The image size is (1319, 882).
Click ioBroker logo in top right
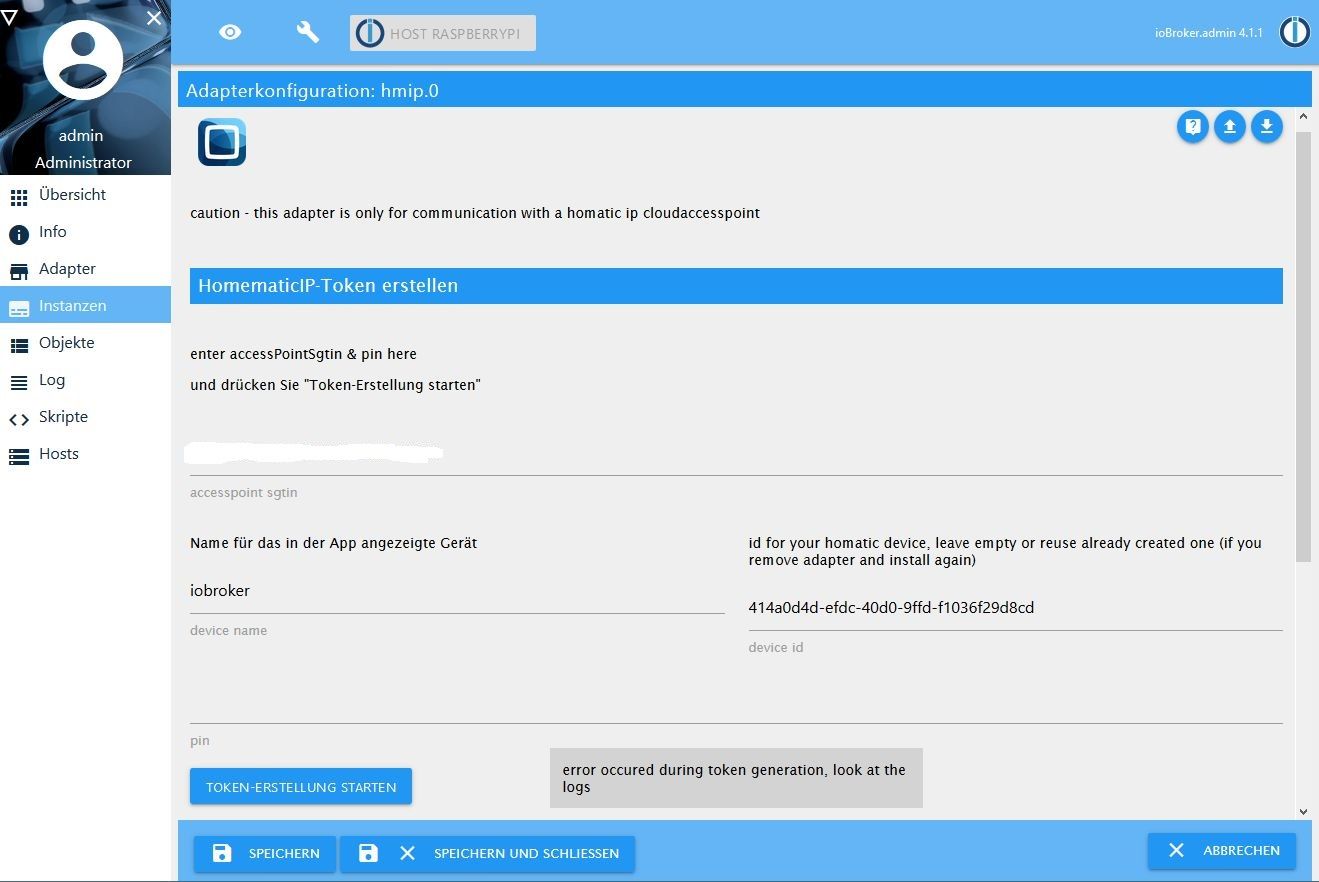coord(1295,32)
